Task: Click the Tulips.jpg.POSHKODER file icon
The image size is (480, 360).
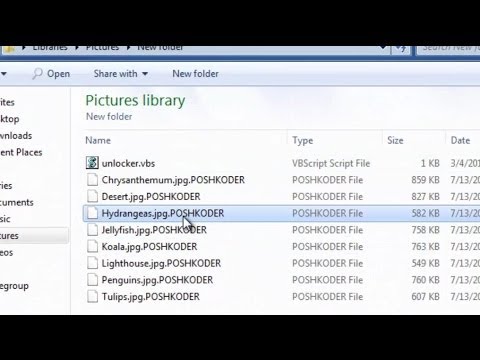Action: 92,296
